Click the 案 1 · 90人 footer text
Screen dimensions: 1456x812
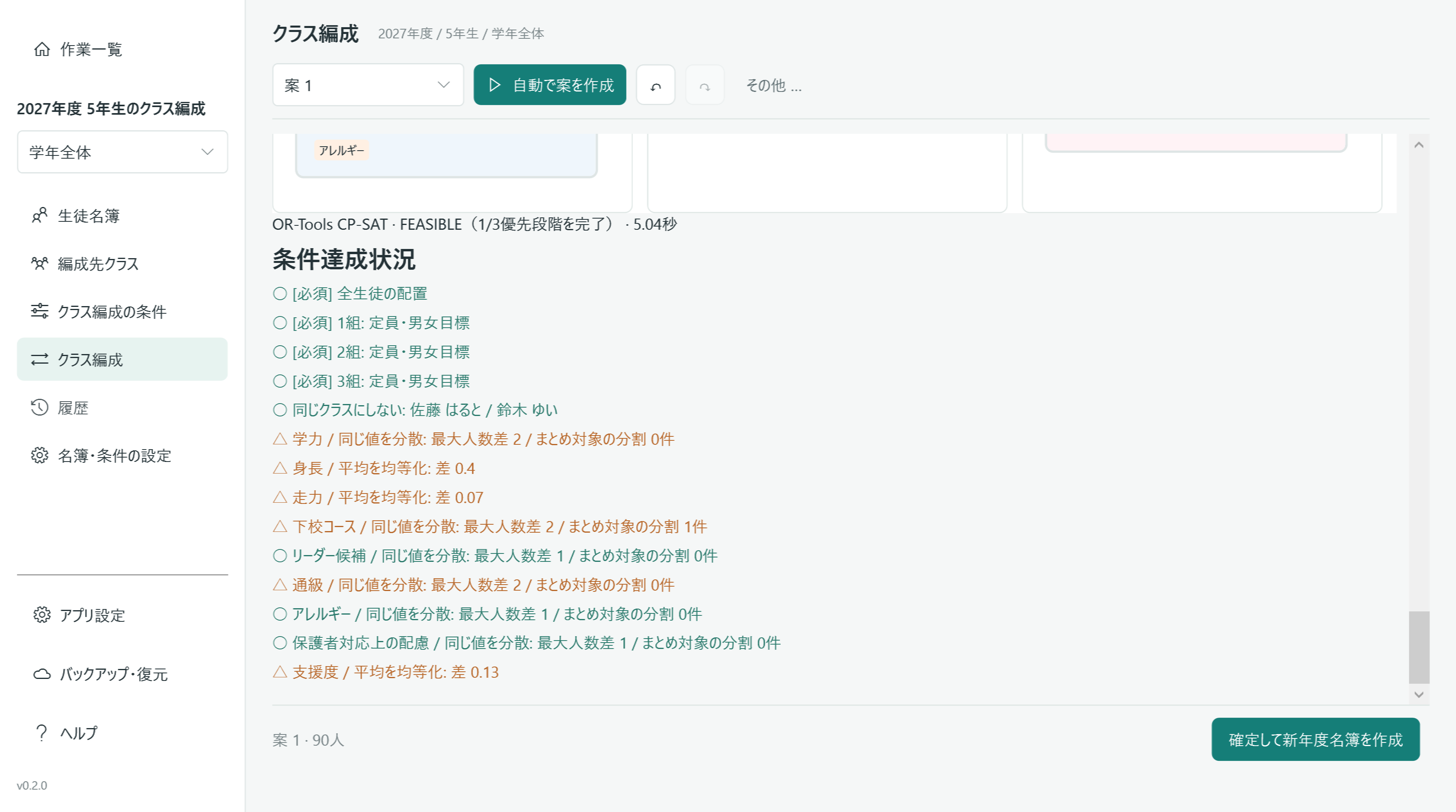point(308,740)
